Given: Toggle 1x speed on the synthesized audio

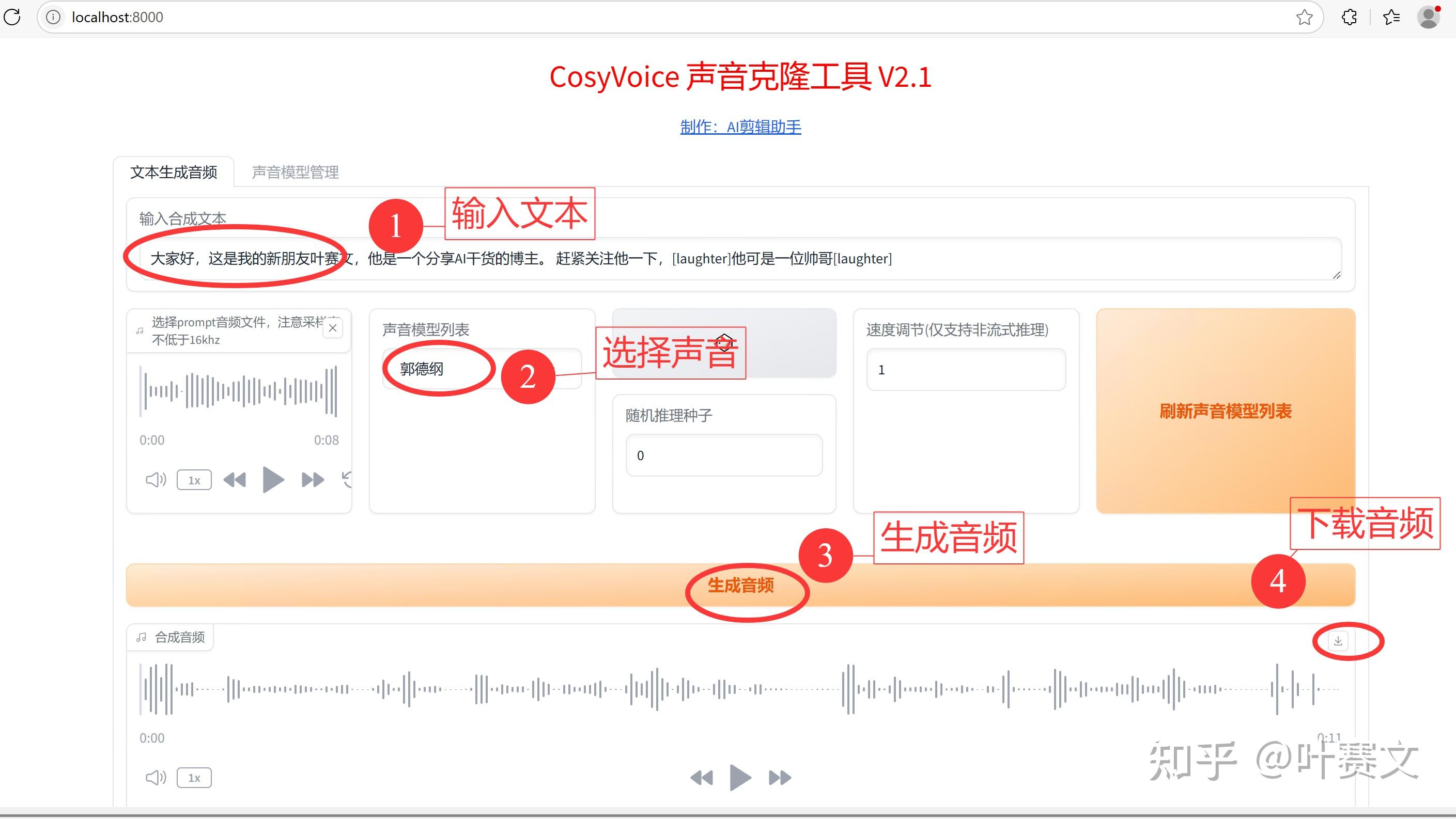Looking at the screenshot, I should [194, 777].
